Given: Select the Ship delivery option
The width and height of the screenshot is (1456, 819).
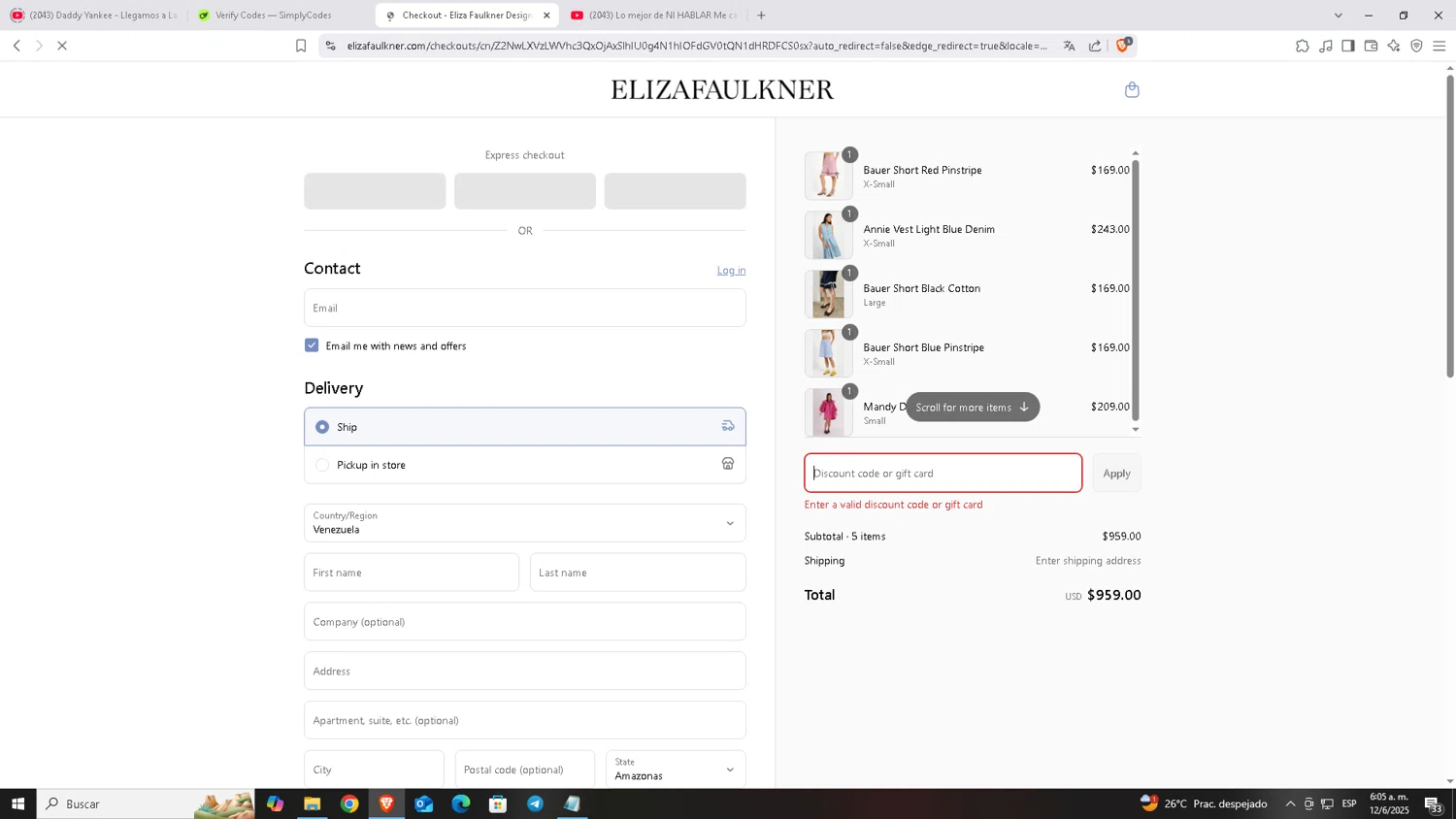Looking at the screenshot, I should coord(524,427).
